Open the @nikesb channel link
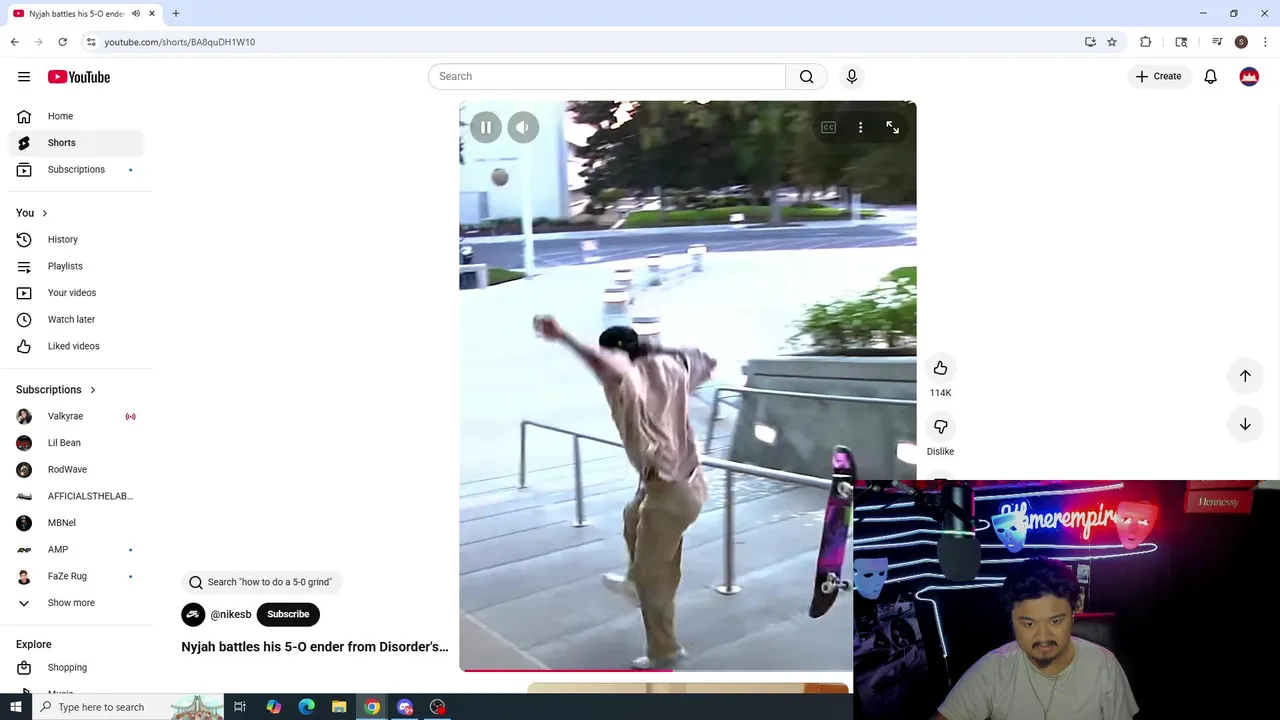 point(231,614)
